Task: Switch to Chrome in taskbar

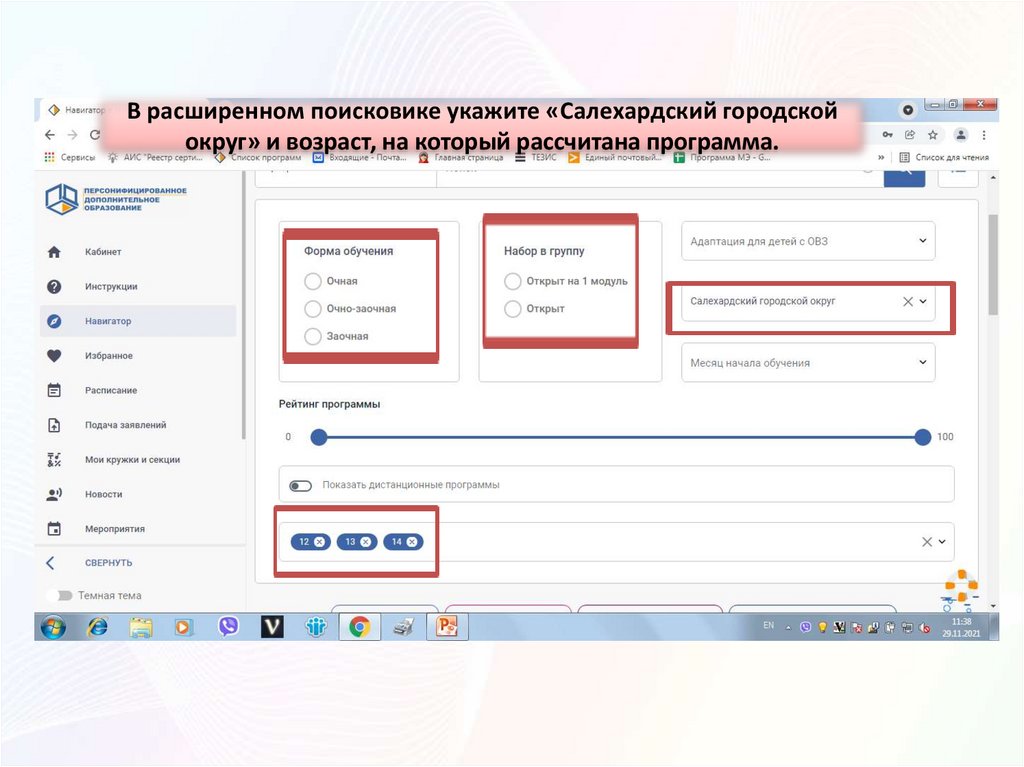Action: [359, 627]
